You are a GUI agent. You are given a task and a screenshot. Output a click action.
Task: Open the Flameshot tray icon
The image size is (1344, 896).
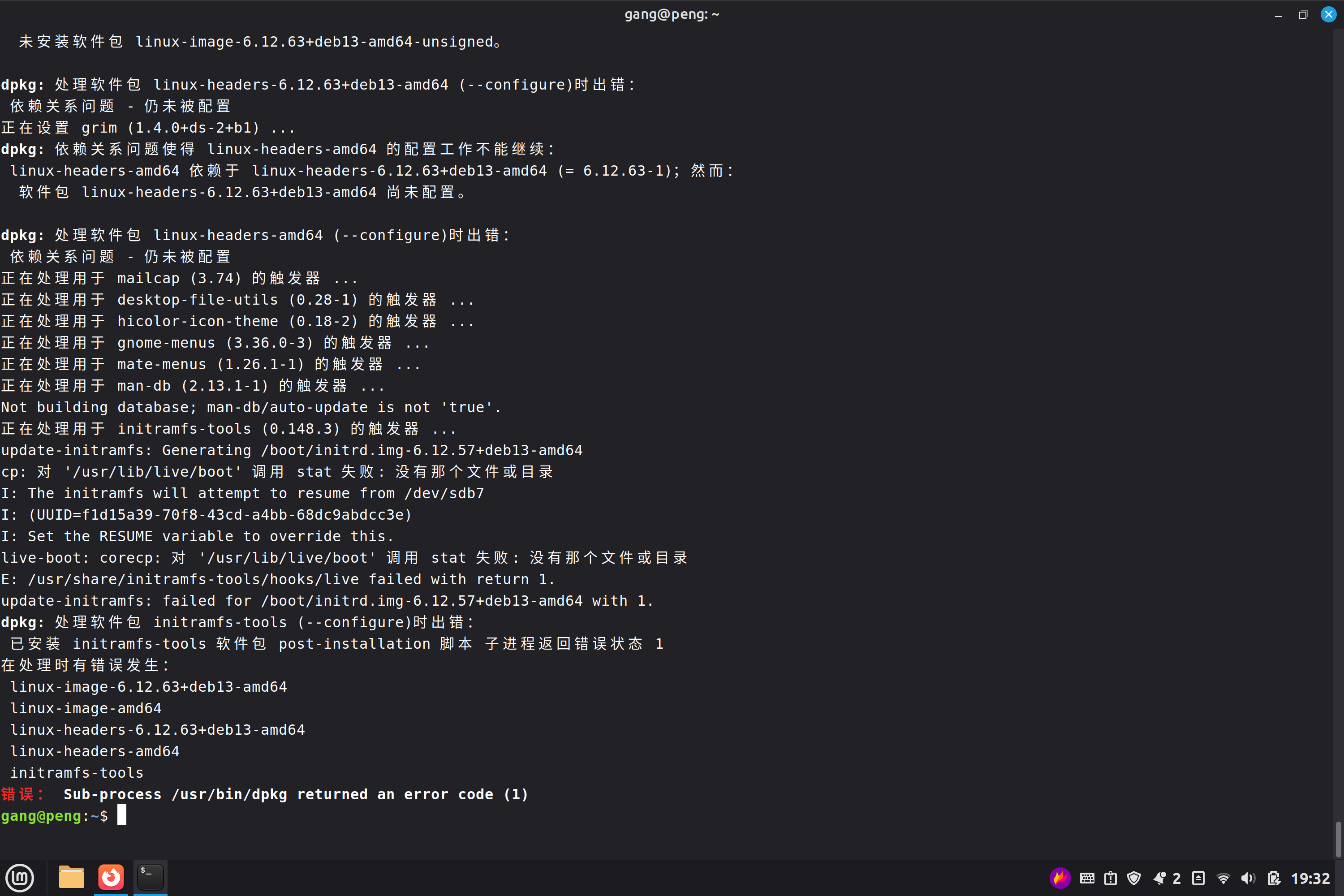tap(1060, 878)
